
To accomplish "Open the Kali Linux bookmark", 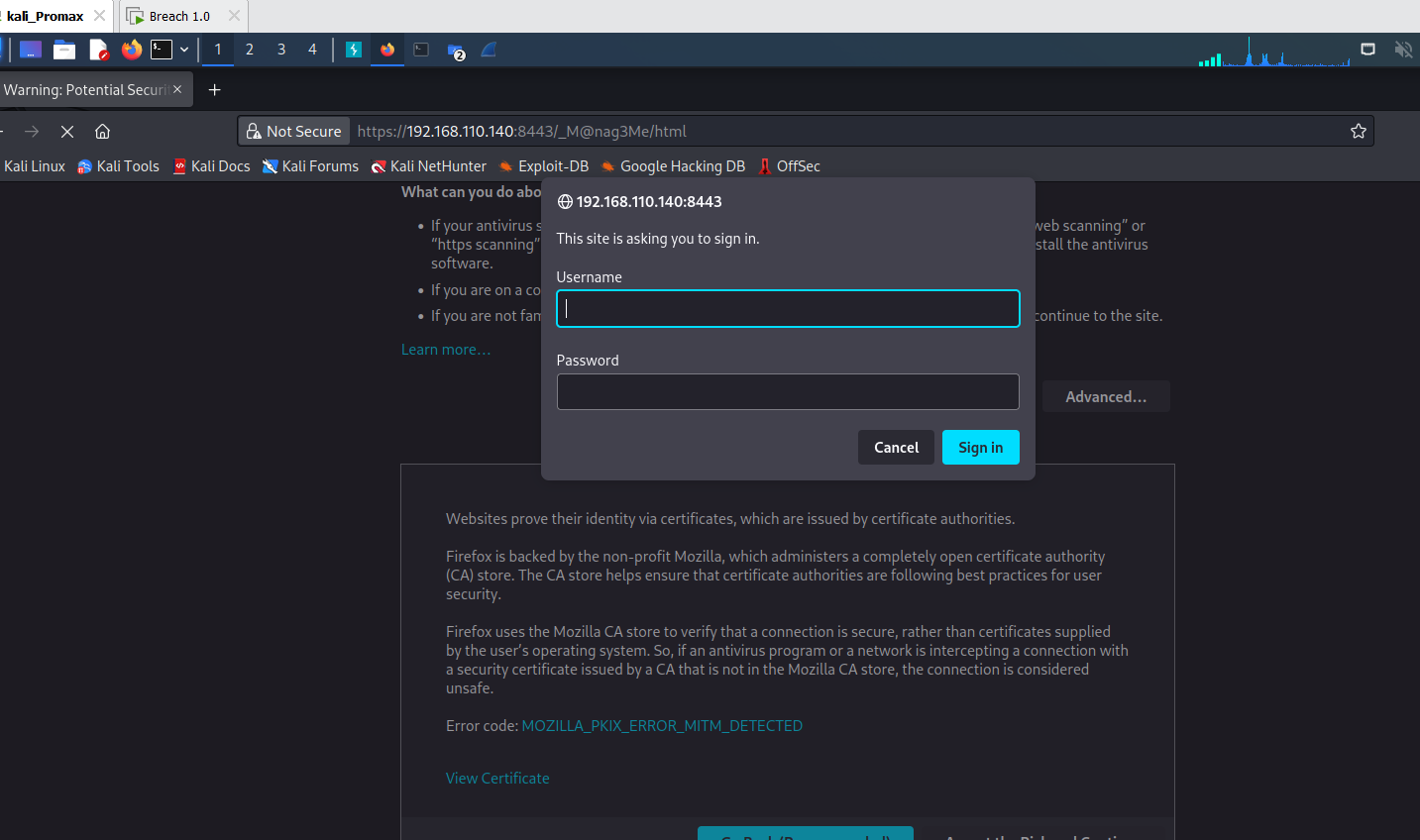I will click(x=34, y=166).
